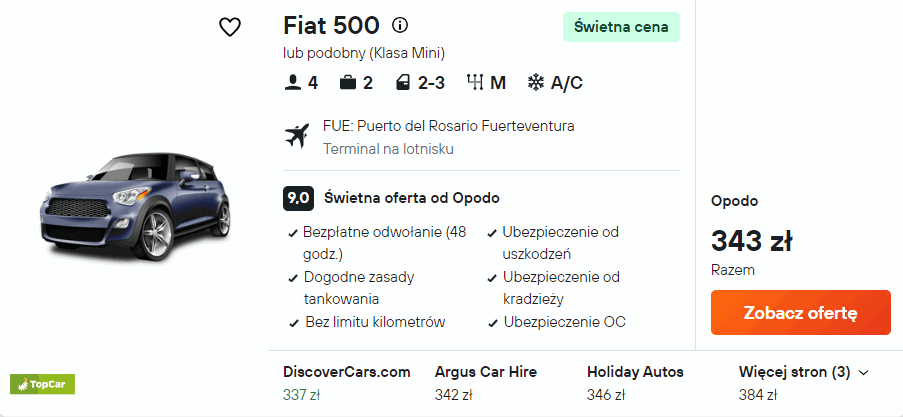The height and width of the screenshot is (417, 903).
Task: Open the Argus Car Hire offer
Action: point(485,383)
